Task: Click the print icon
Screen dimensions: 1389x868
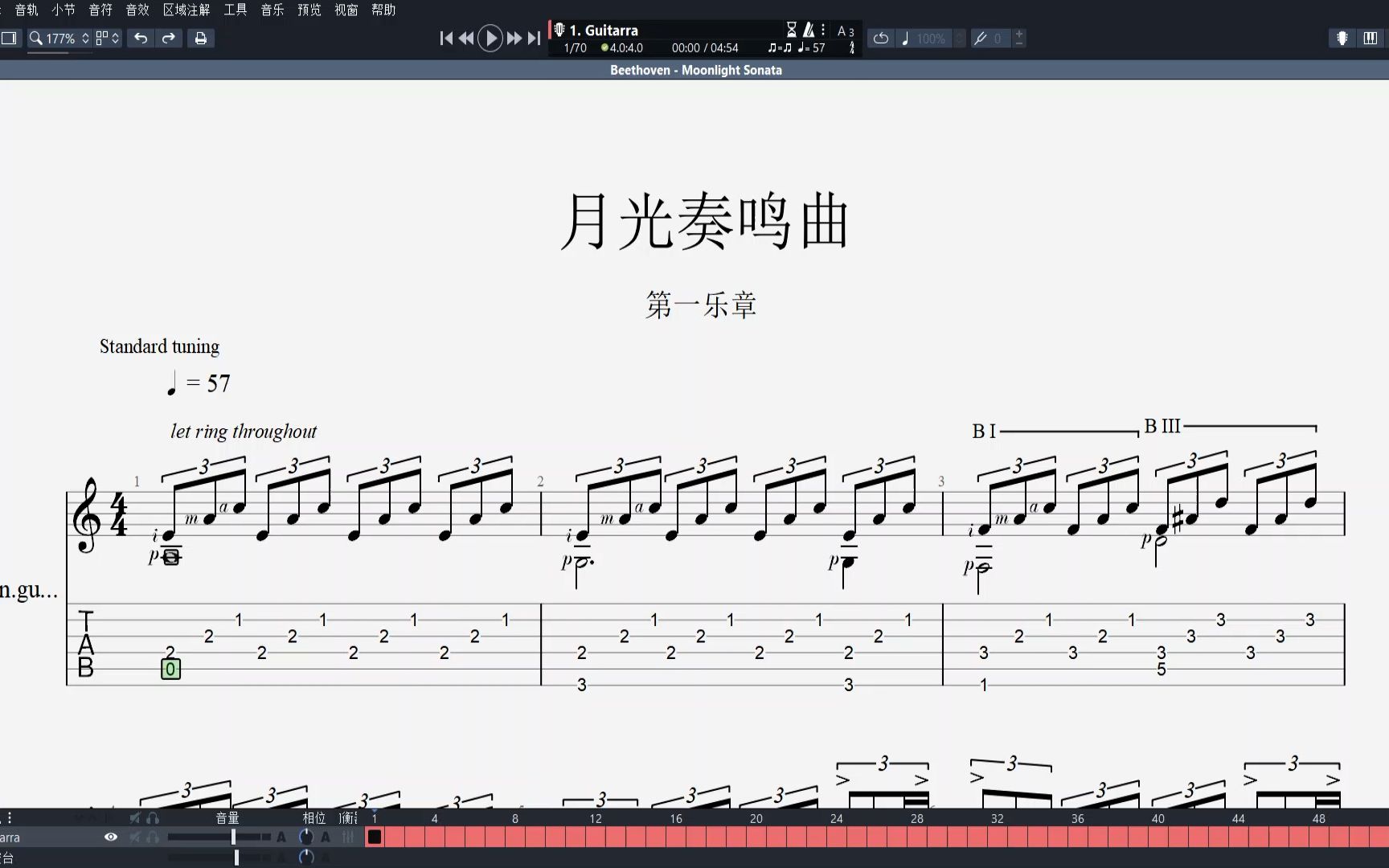Action: (x=201, y=38)
